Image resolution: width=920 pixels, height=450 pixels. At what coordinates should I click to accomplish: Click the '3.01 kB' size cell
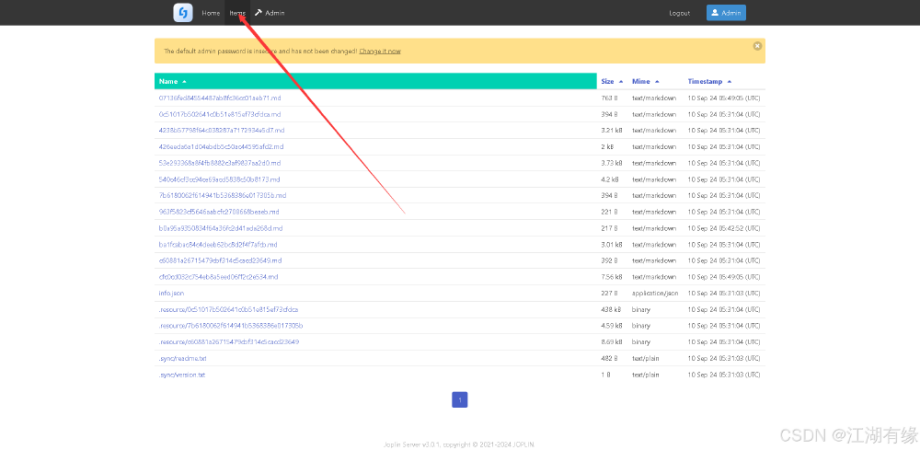[x=611, y=244]
